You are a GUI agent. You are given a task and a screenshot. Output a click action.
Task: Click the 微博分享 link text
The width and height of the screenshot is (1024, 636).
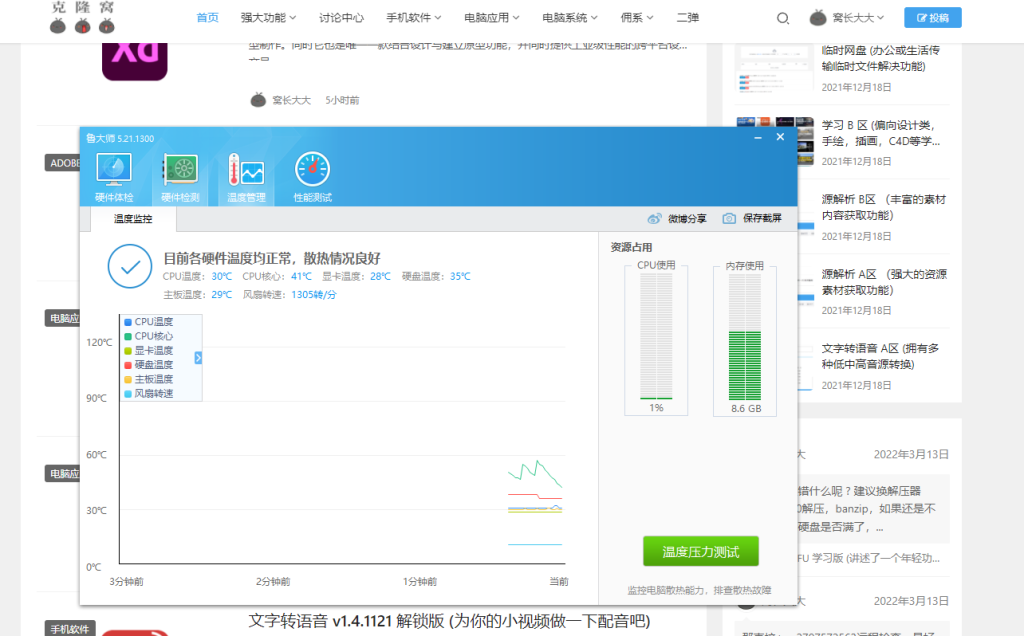687,219
